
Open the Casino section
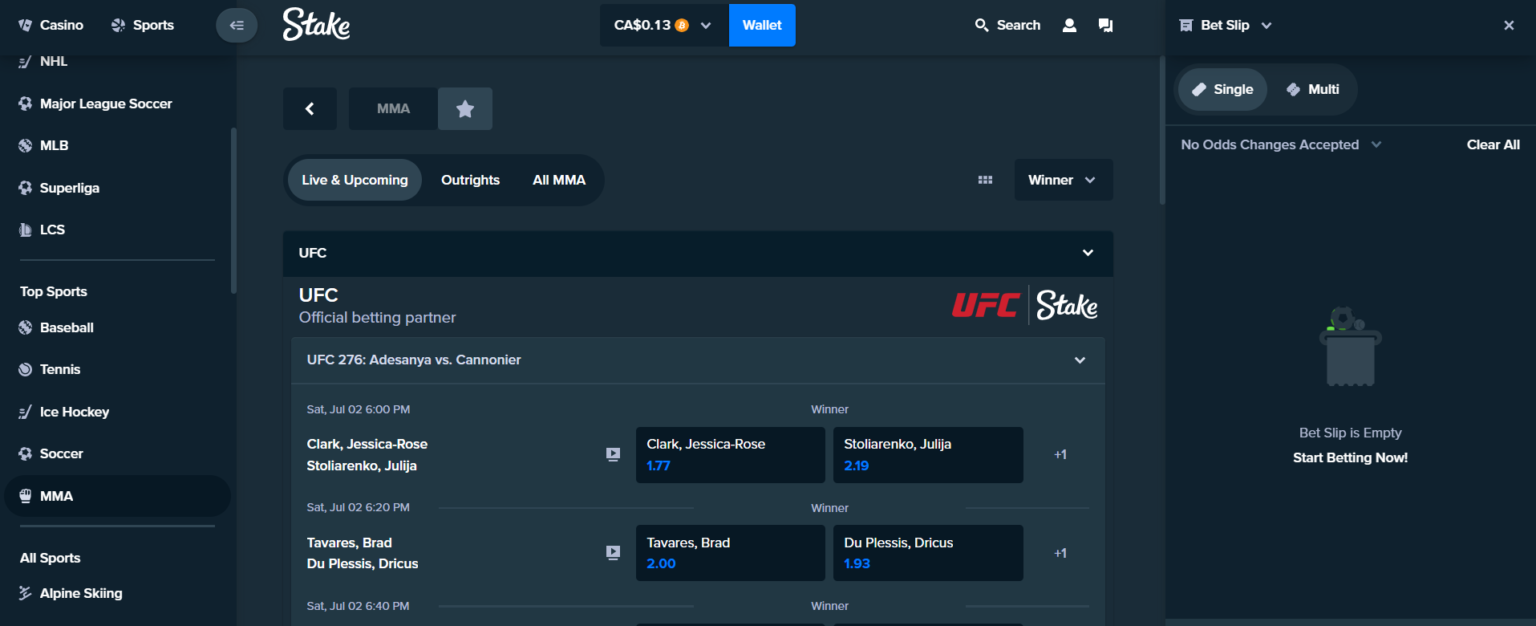(x=51, y=24)
